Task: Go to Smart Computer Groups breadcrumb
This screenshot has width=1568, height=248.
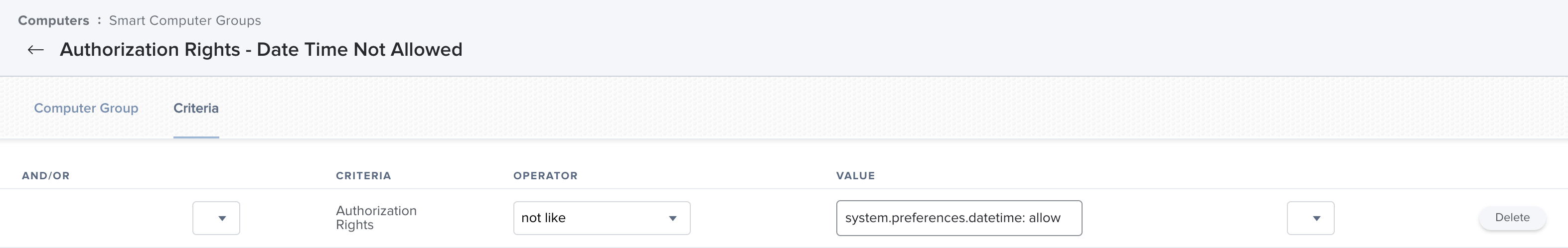Action: tap(184, 21)
